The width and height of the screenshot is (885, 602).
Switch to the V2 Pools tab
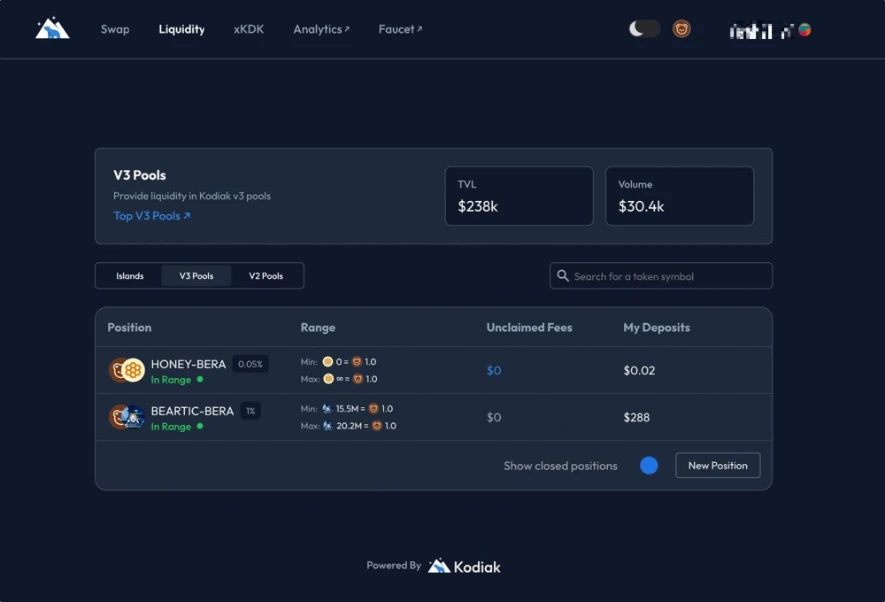266,276
